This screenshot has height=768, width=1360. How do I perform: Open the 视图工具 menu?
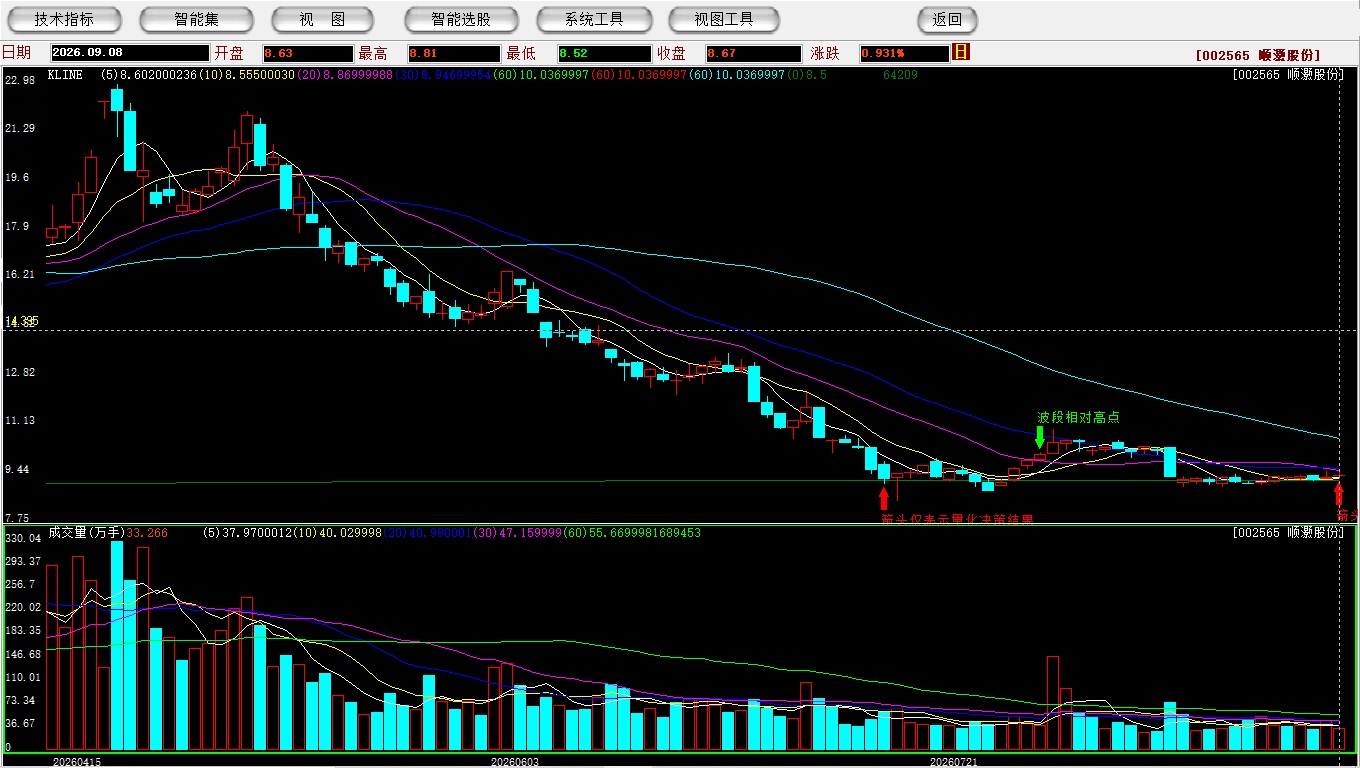tap(725, 20)
